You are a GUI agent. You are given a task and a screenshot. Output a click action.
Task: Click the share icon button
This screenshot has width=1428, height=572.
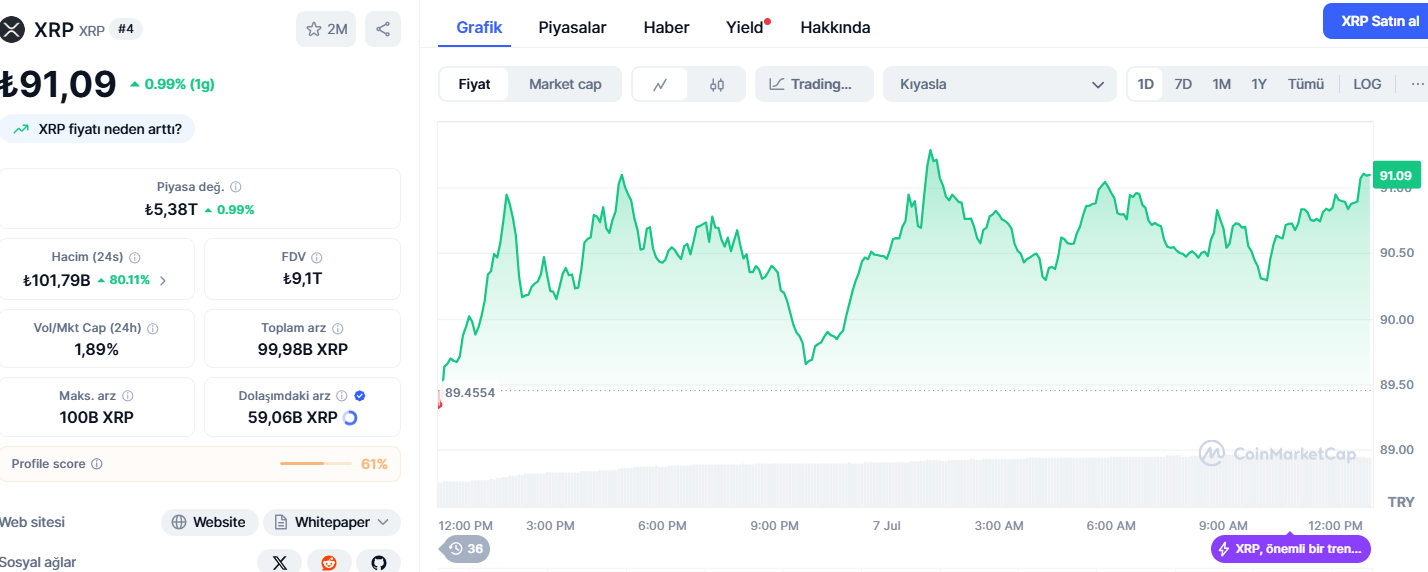pyautogui.click(x=383, y=29)
